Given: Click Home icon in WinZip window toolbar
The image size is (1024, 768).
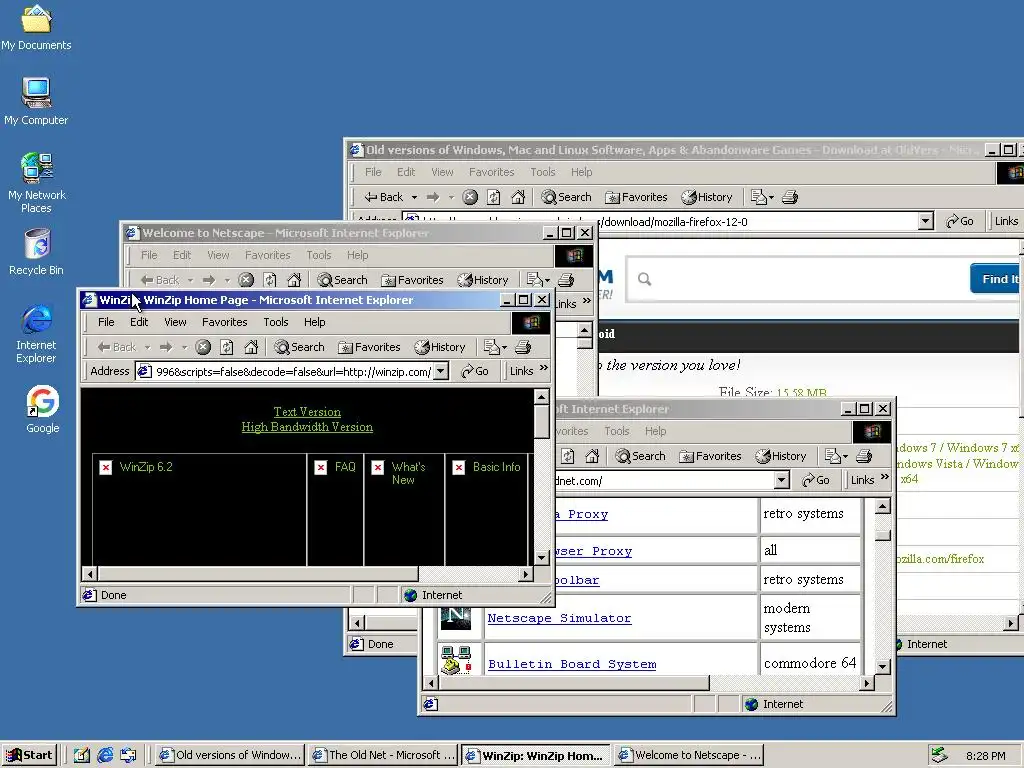Looking at the screenshot, I should [x=251, y=347].
